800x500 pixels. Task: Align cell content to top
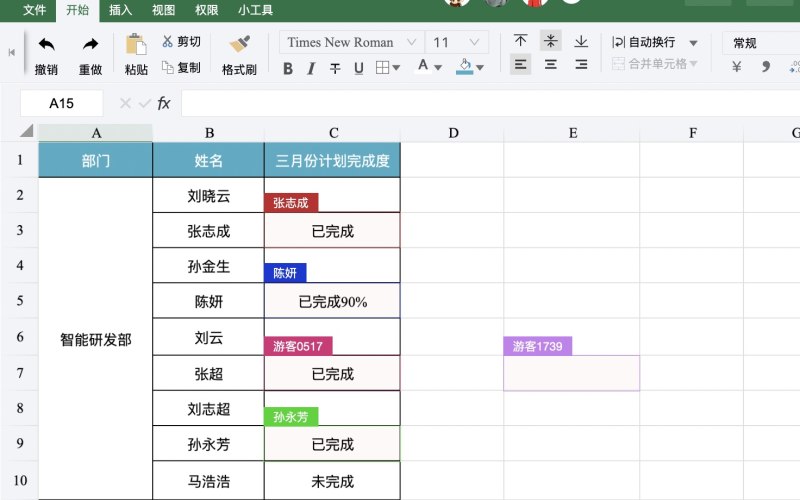520,41
